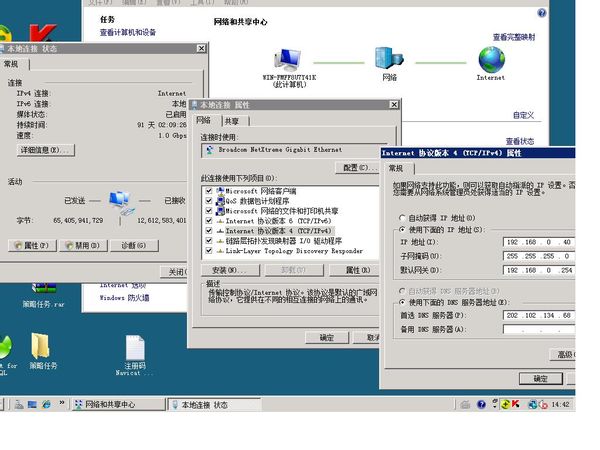Screen dimensions: 600x450
Task: Uncheck Internet 协议版本 4 (TCP/IPv4) checkbox
Action: (x=209, y=231)
